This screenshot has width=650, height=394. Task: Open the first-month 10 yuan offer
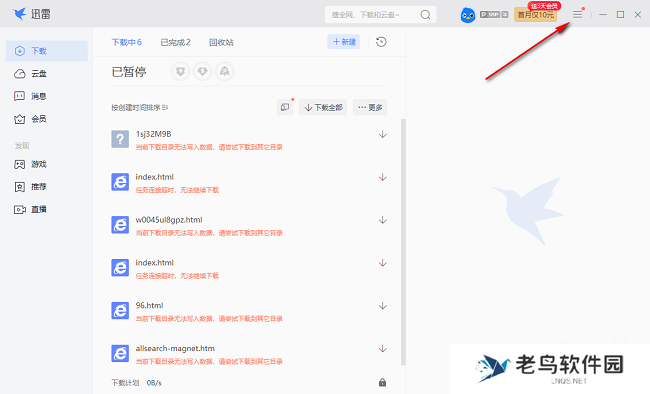[x=536, y=15]
